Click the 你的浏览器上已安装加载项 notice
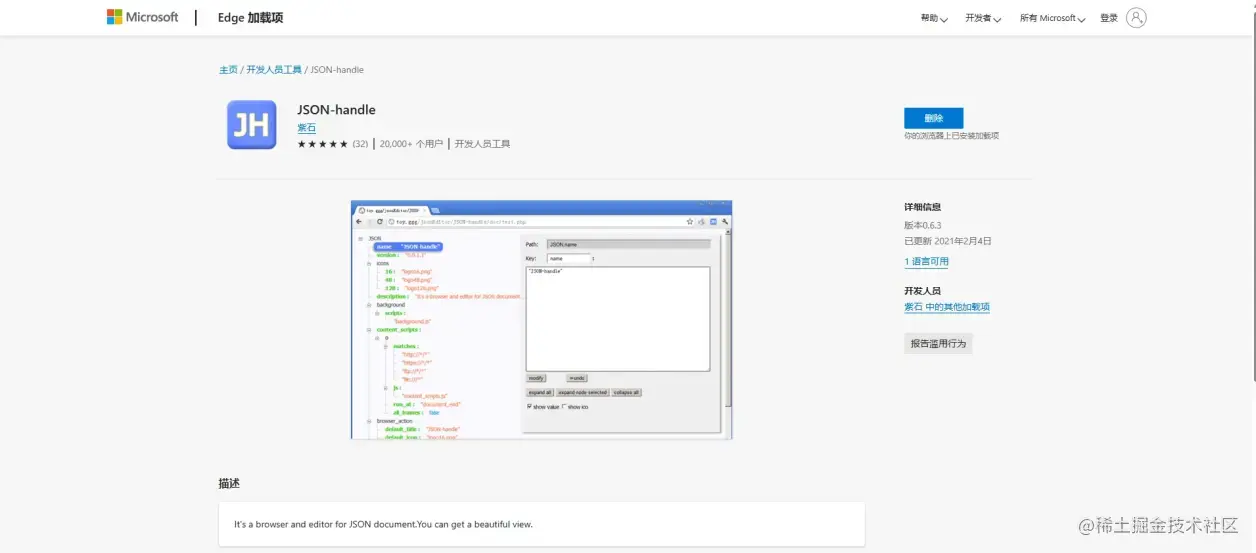This screenshot has height=553, width=1256. (x=951, y=136)
